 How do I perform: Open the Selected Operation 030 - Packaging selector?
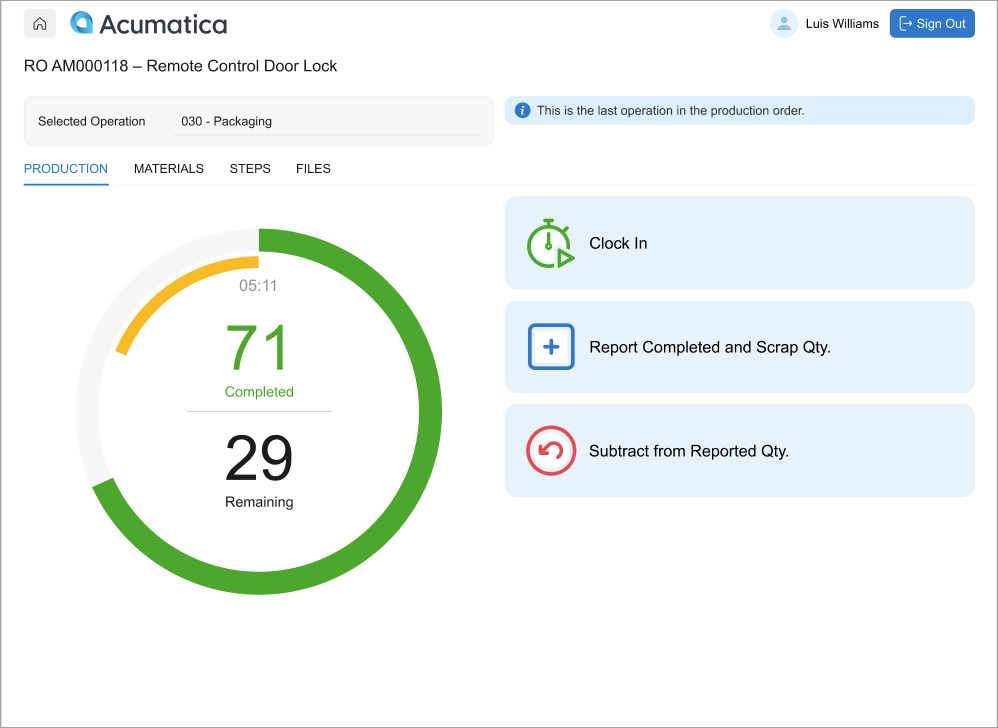[x=327, y=122]
